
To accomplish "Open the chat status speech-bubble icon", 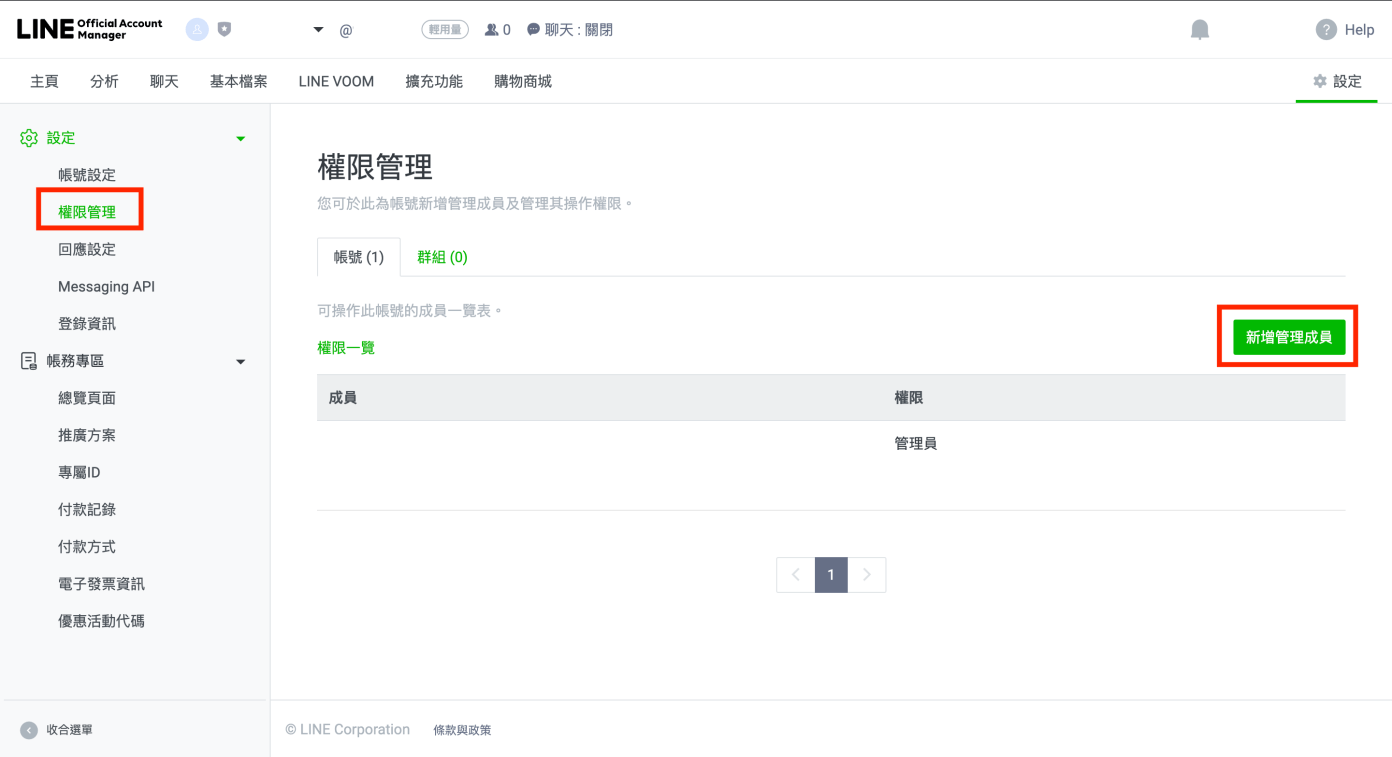I will [533, 29].
